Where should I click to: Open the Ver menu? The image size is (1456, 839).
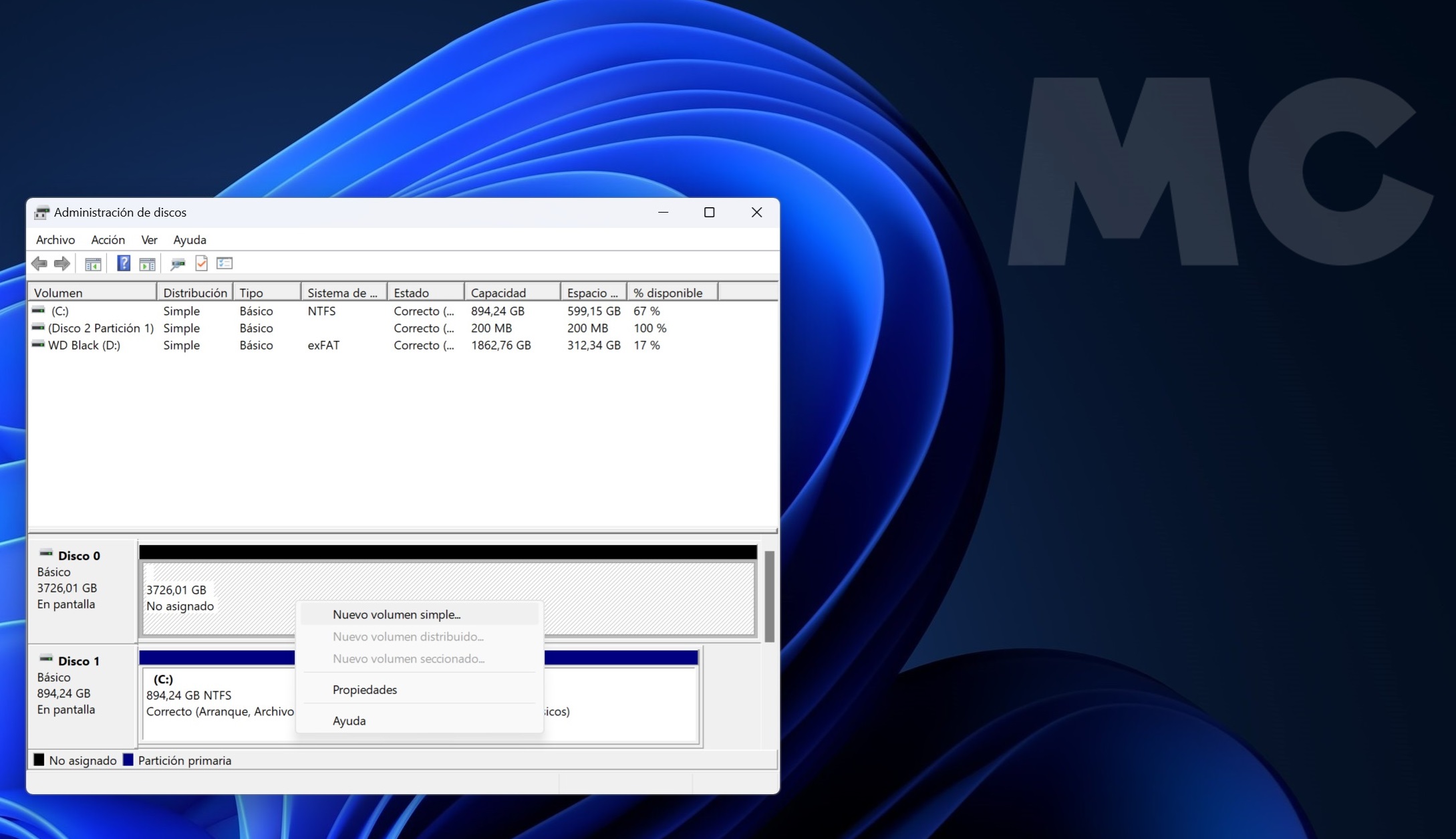149,239
